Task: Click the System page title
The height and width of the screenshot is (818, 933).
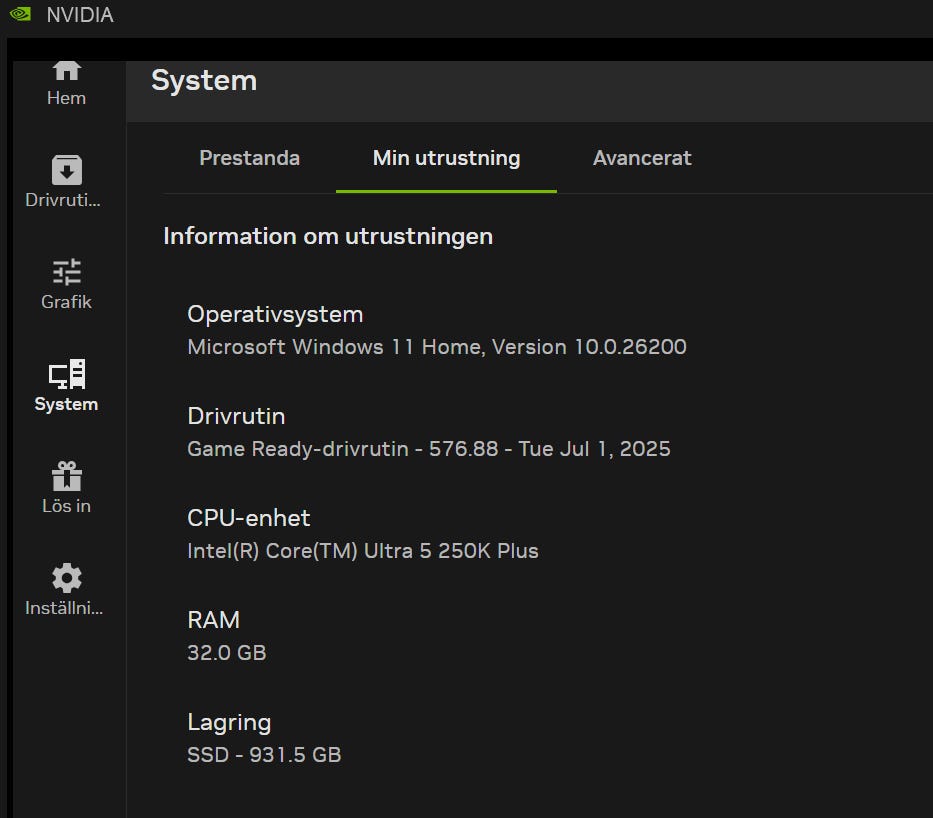Action: pyautogui.click(x=204, y=81)
